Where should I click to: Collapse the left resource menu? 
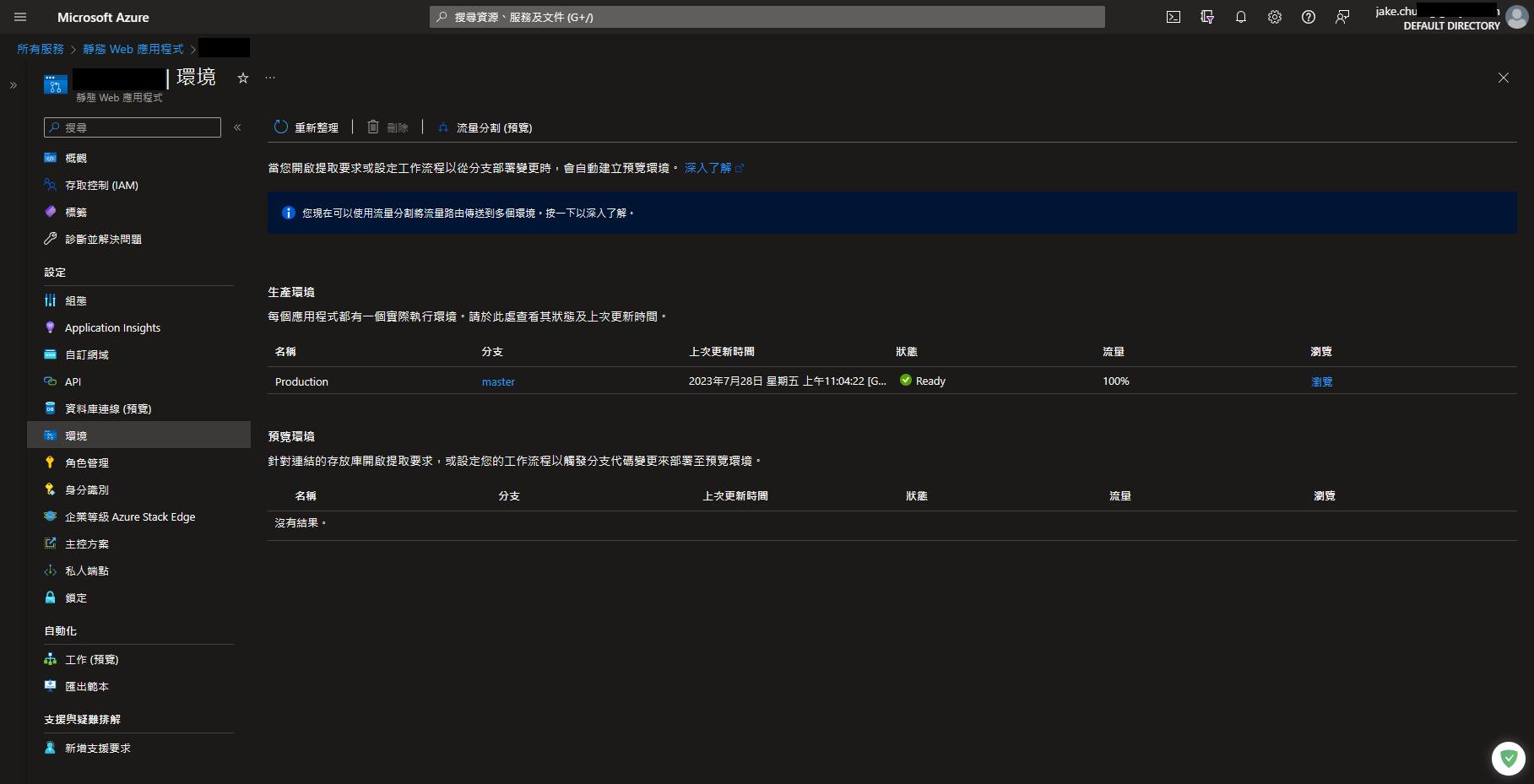click(x=237, y=127)
